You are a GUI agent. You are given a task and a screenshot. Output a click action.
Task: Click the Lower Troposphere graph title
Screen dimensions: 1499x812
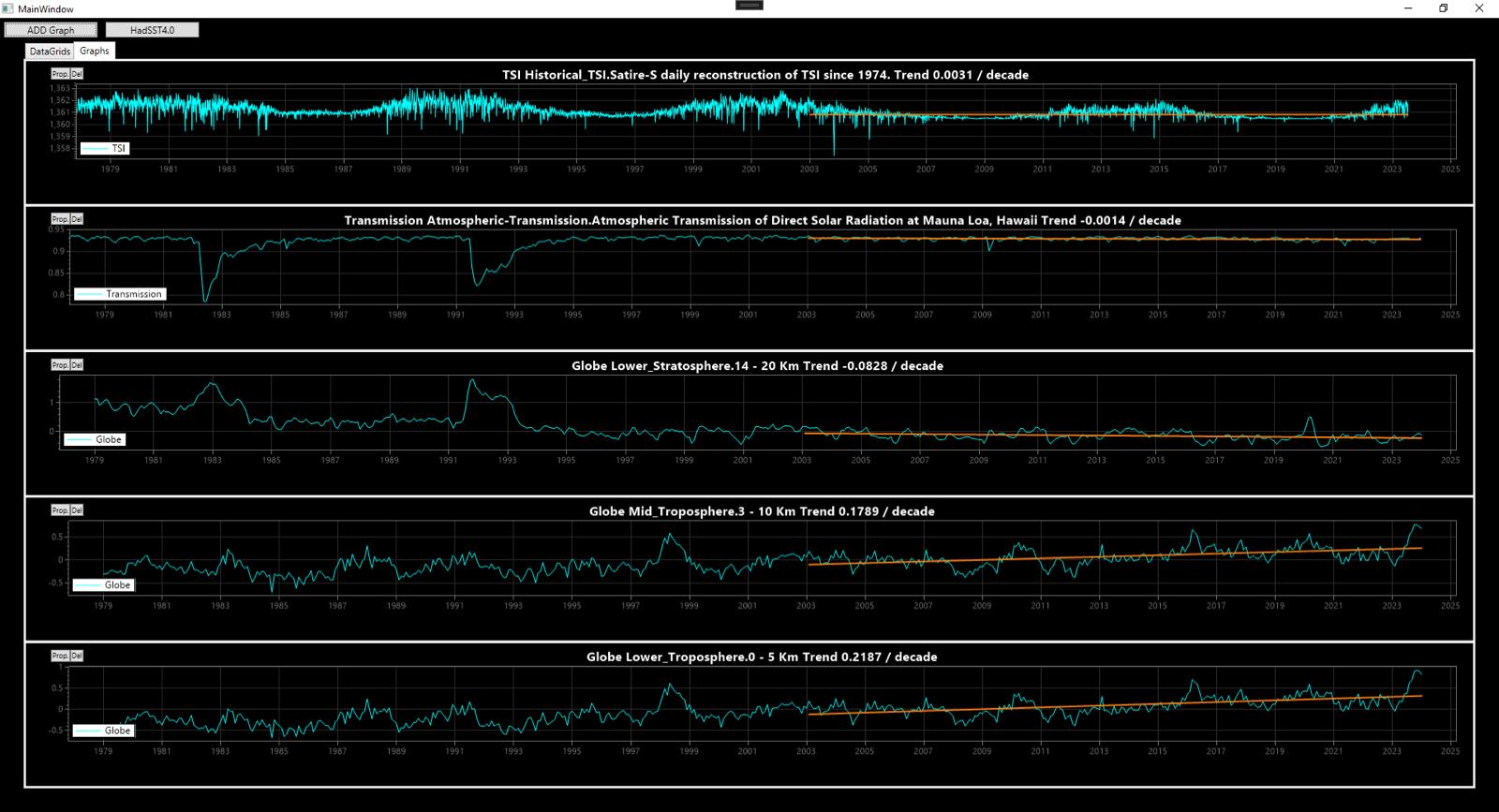coord(762,657)
